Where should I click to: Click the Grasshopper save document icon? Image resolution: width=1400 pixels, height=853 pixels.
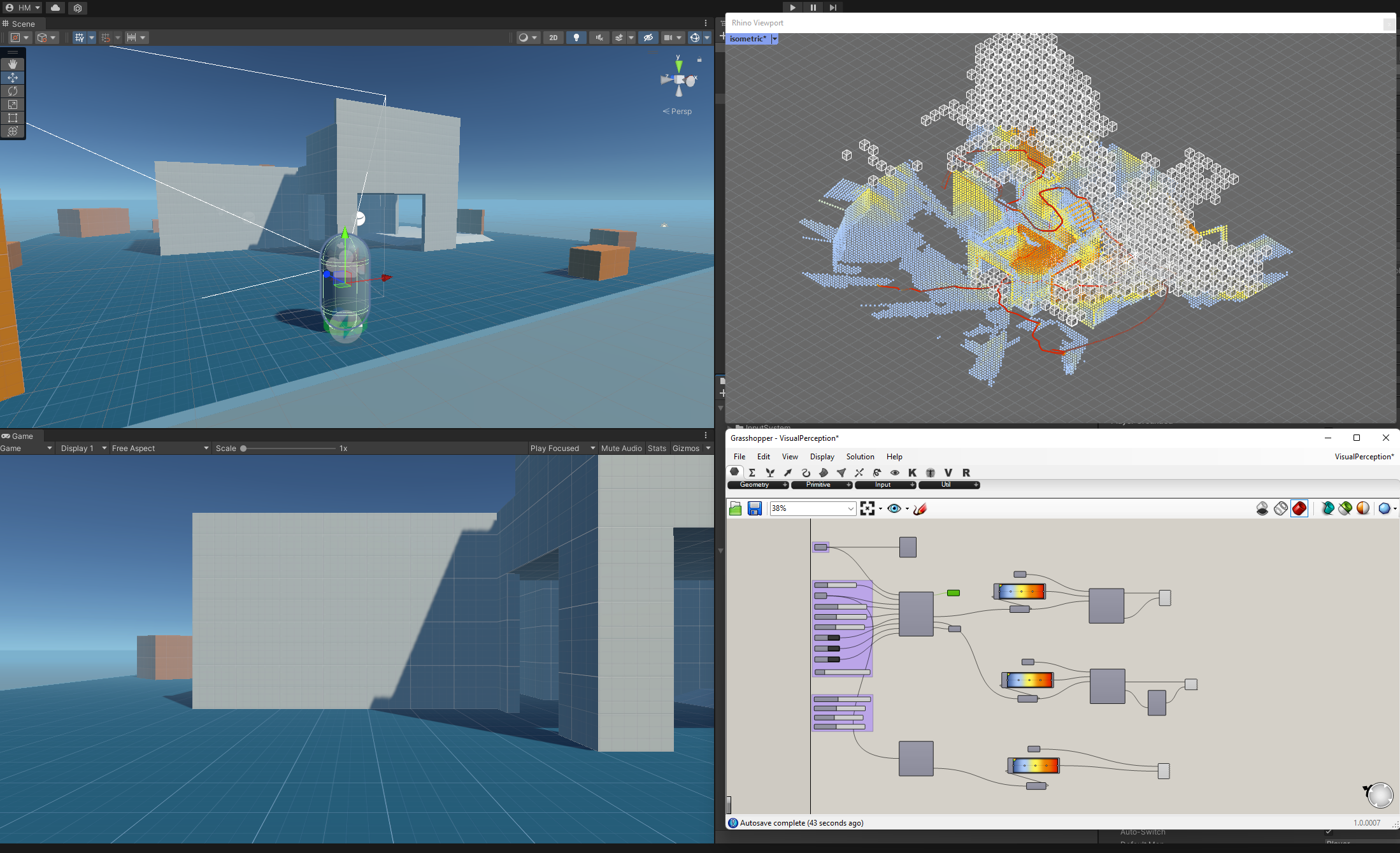click(x=755, y=508)
